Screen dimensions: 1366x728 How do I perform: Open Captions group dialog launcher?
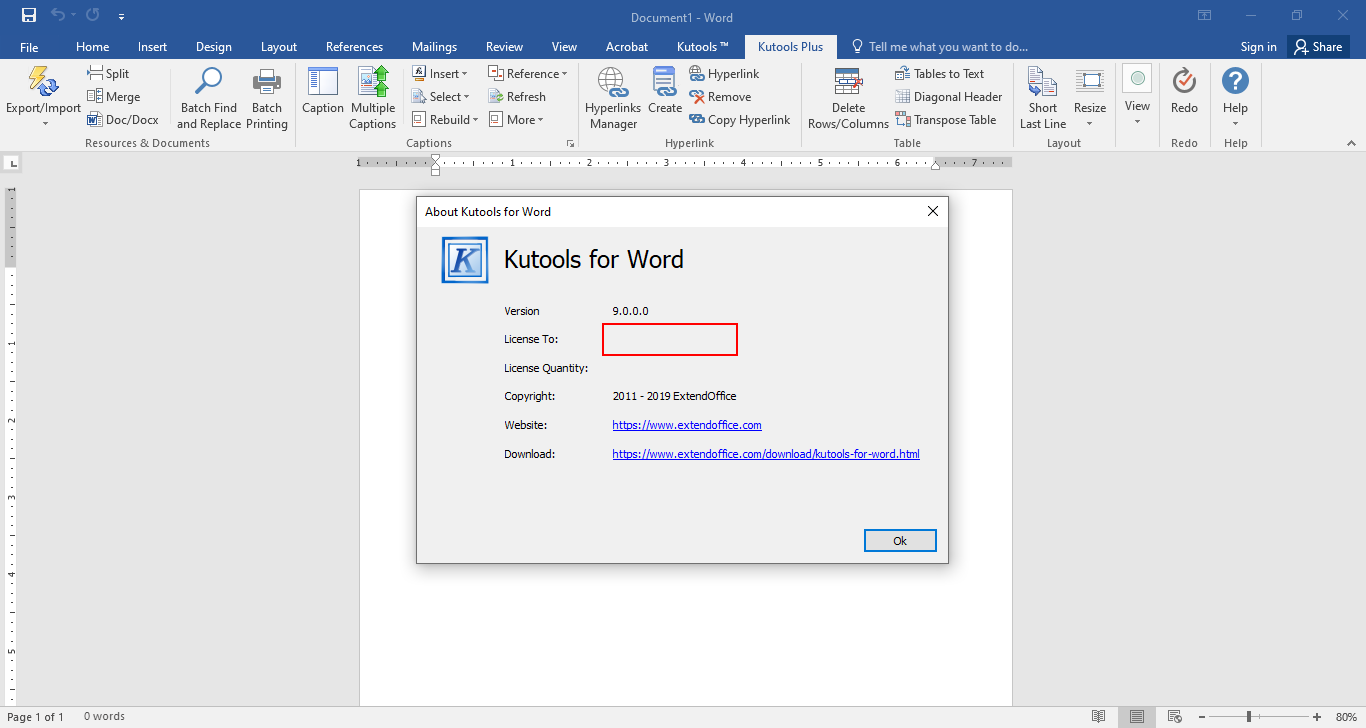(571, 144)
